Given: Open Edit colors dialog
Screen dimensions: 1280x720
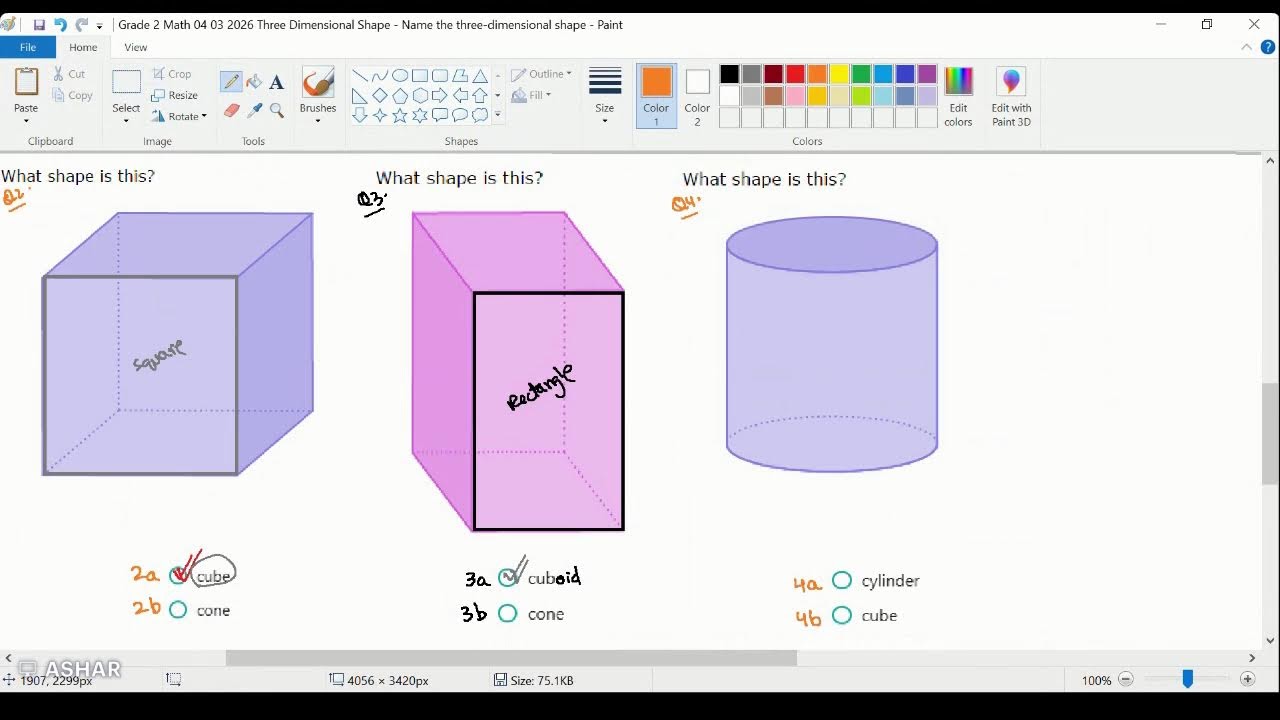Looking at the screenshot, I should (x=958, y=98).
